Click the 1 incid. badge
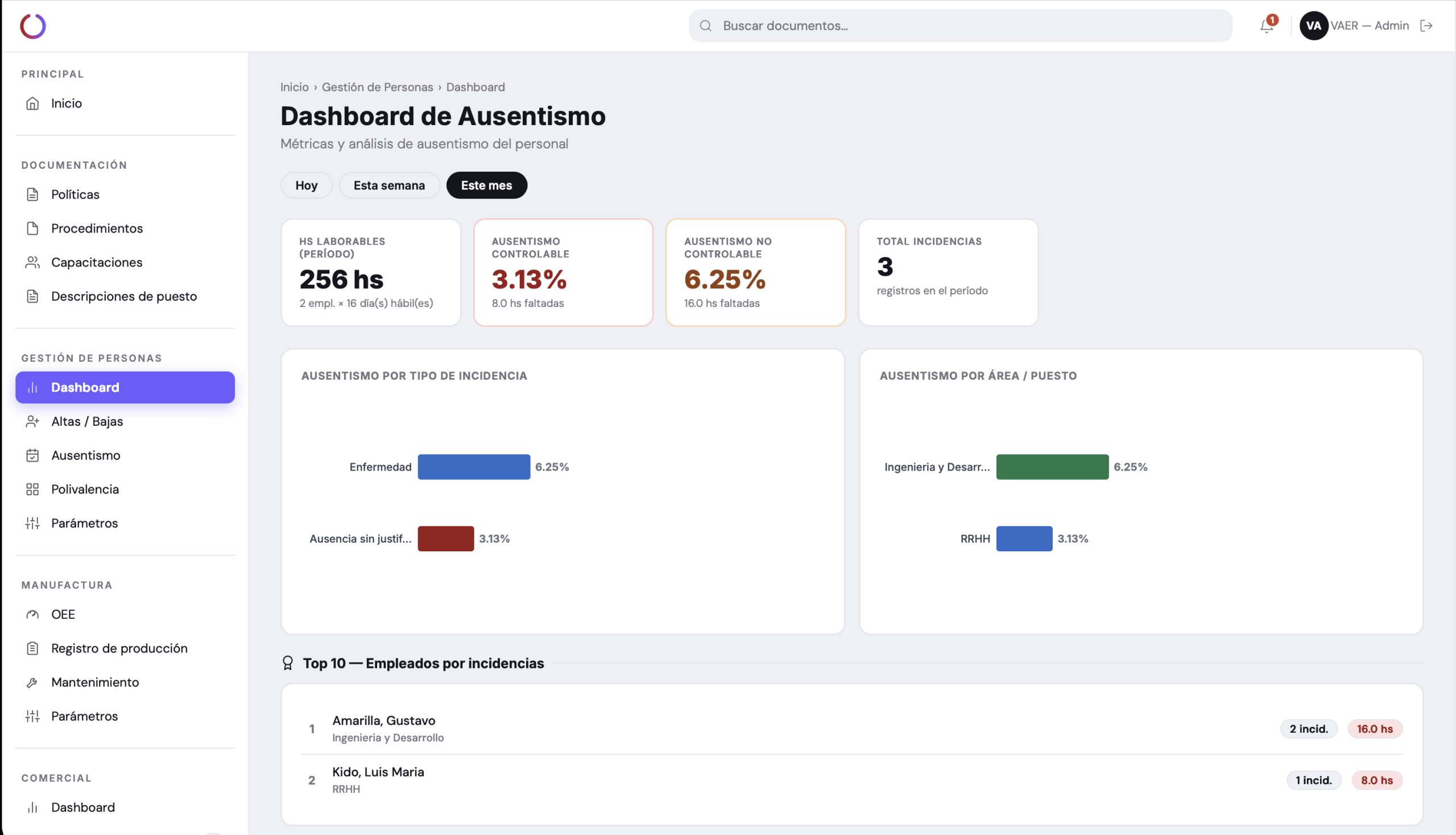 point(1314,780)
